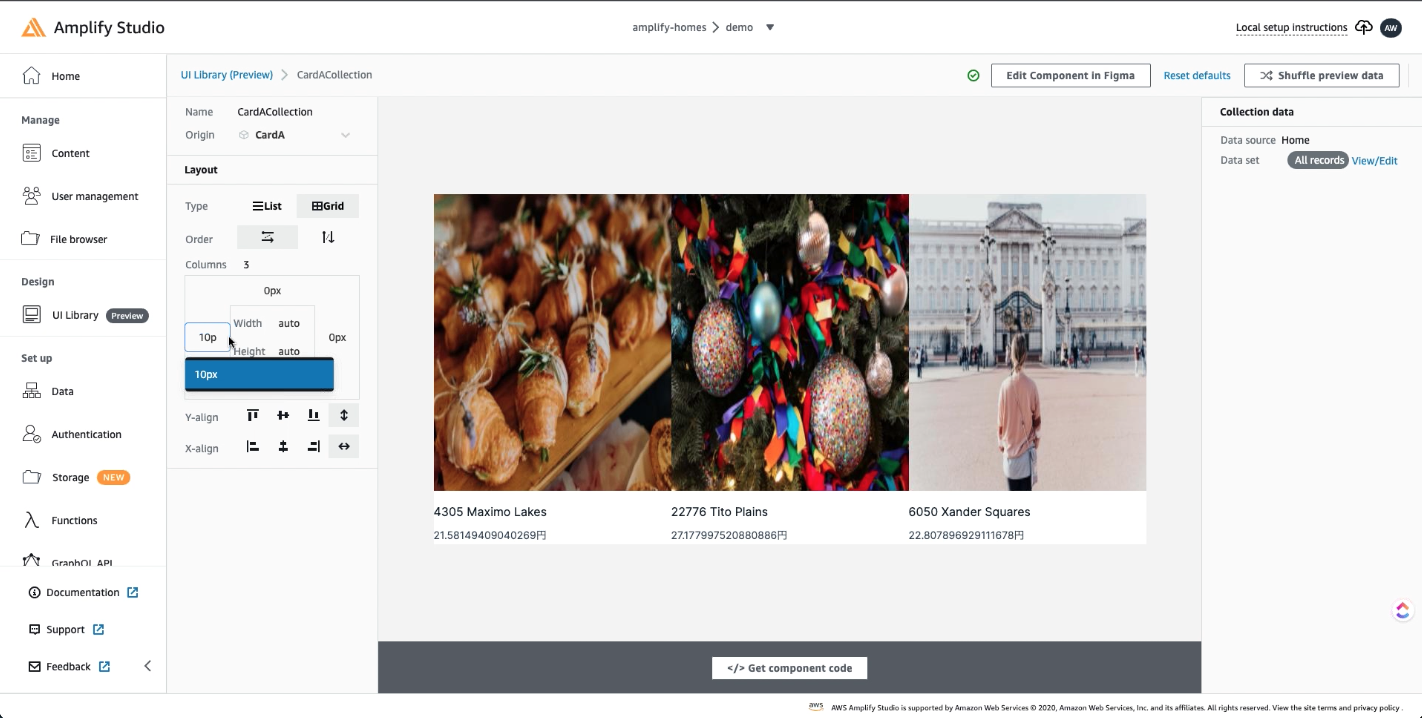Click the ClickUp floating icon
Image resolution: width=1422 pixels, height=718 pixels.
click(x=1402, y=610)
